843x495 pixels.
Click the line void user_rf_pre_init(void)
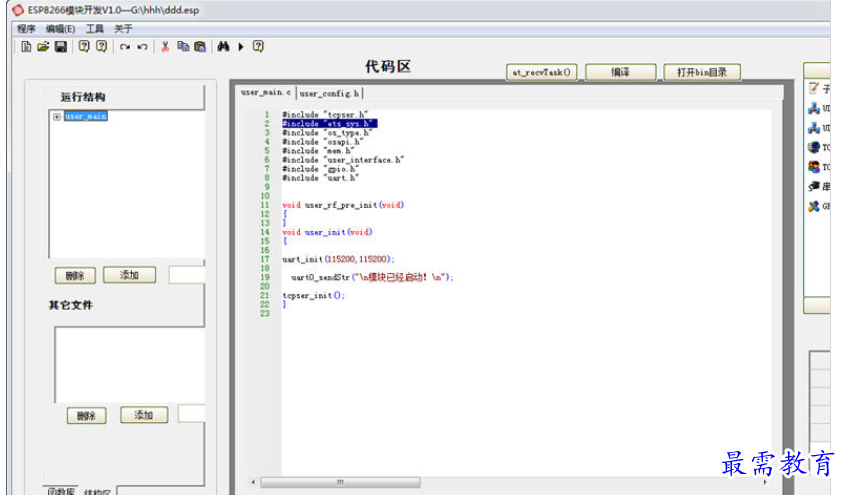343,205
